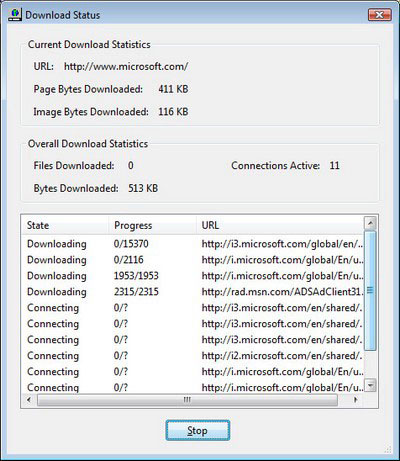
Task: Click the horizontal scrollbar thumb
Action: (x=187, y=399)
